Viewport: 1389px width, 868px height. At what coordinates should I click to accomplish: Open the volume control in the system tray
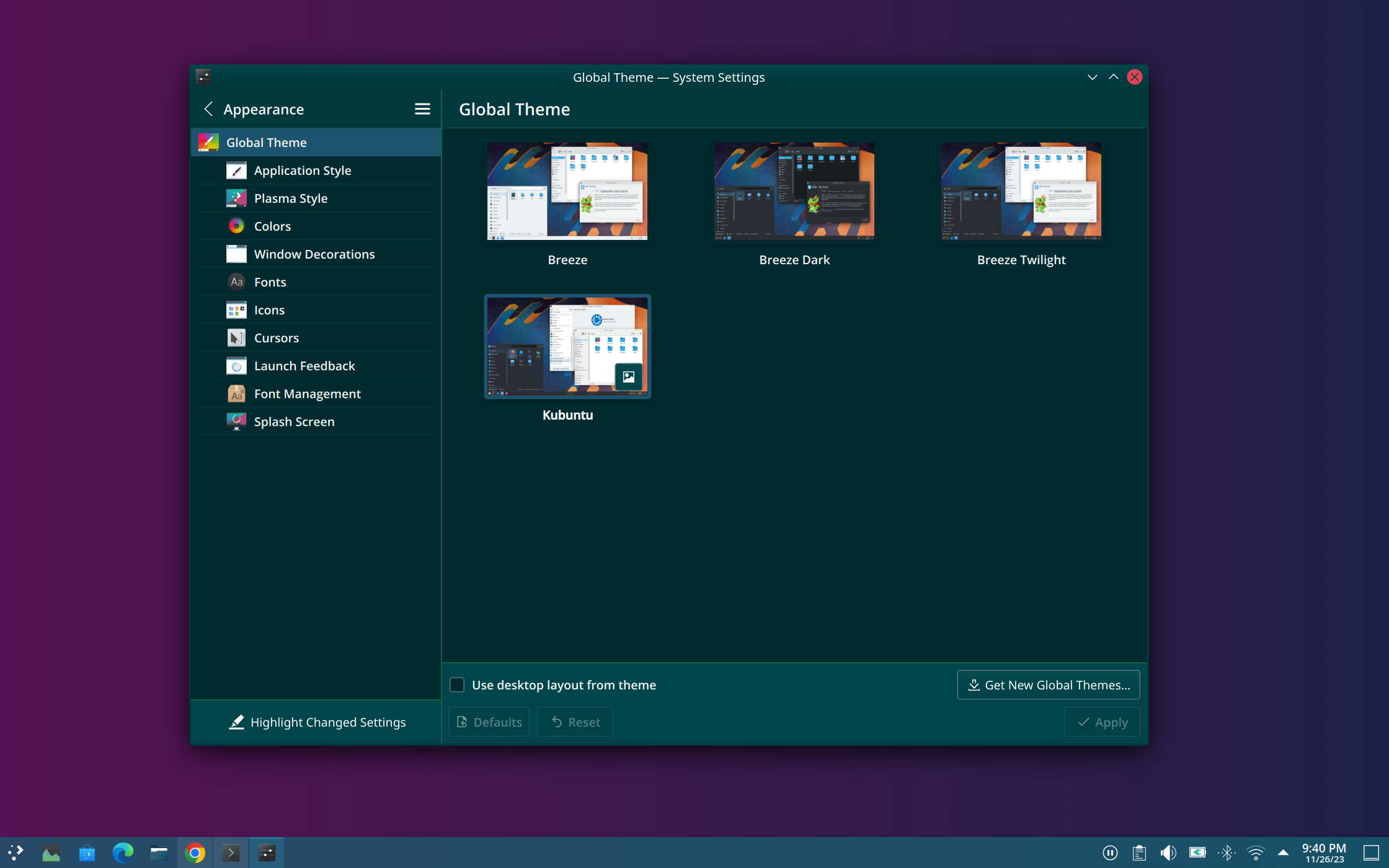click(x=1168, y=853)
